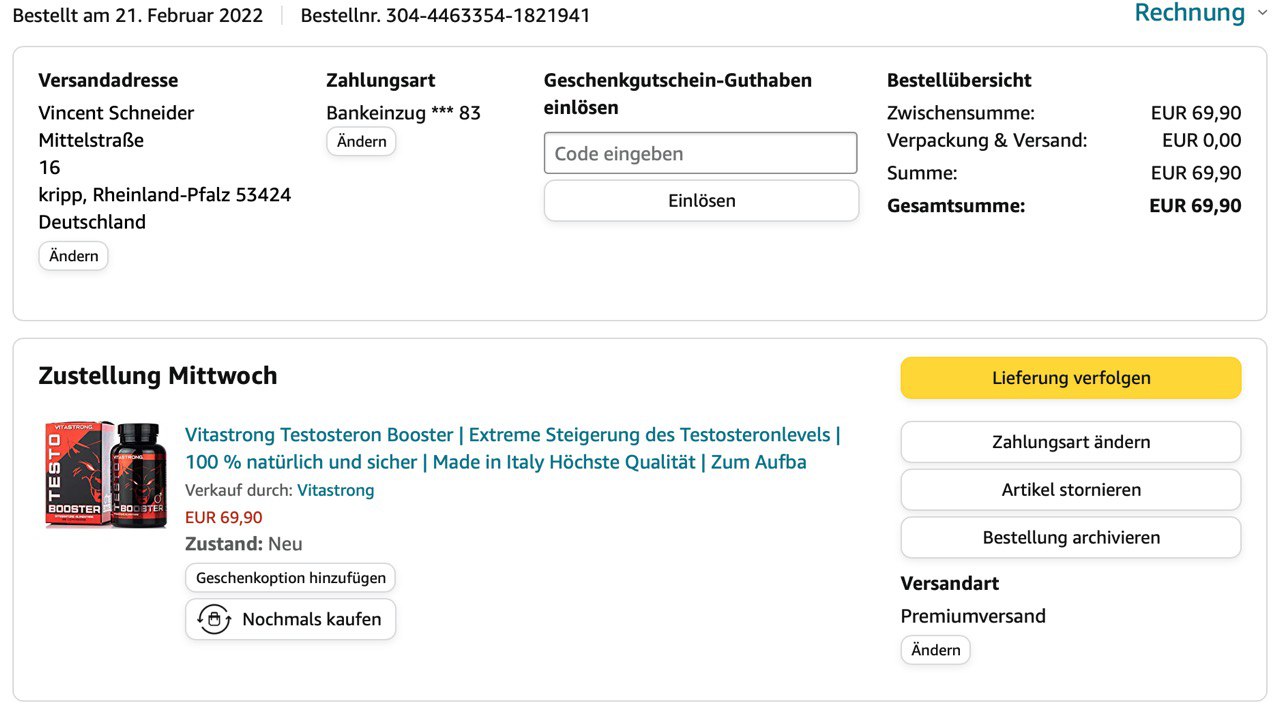This screenshot has height=708, width=1280.
Task: Click the Bestellnr. order number text
Action: pyautogui.click(x=445, y=16)
